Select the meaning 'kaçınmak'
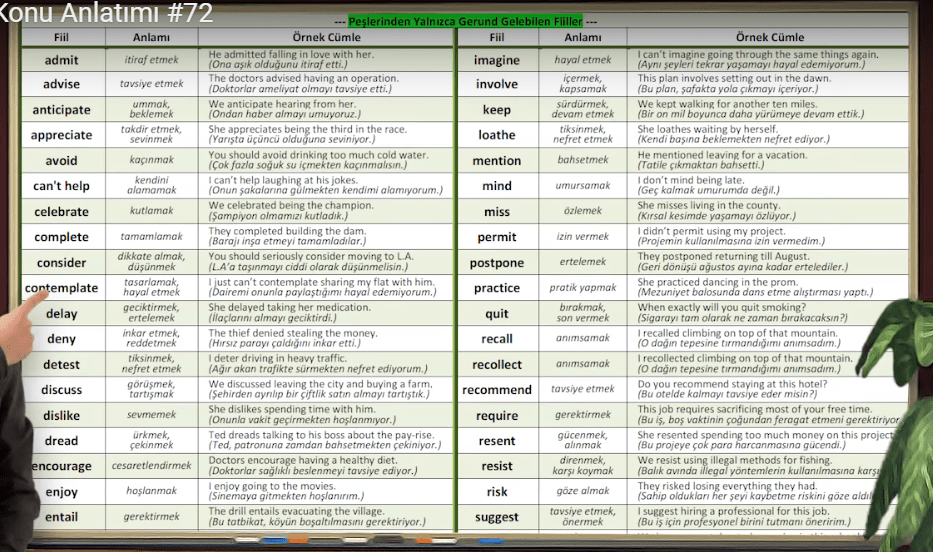The image size is (933, 552). click(151, 159)
